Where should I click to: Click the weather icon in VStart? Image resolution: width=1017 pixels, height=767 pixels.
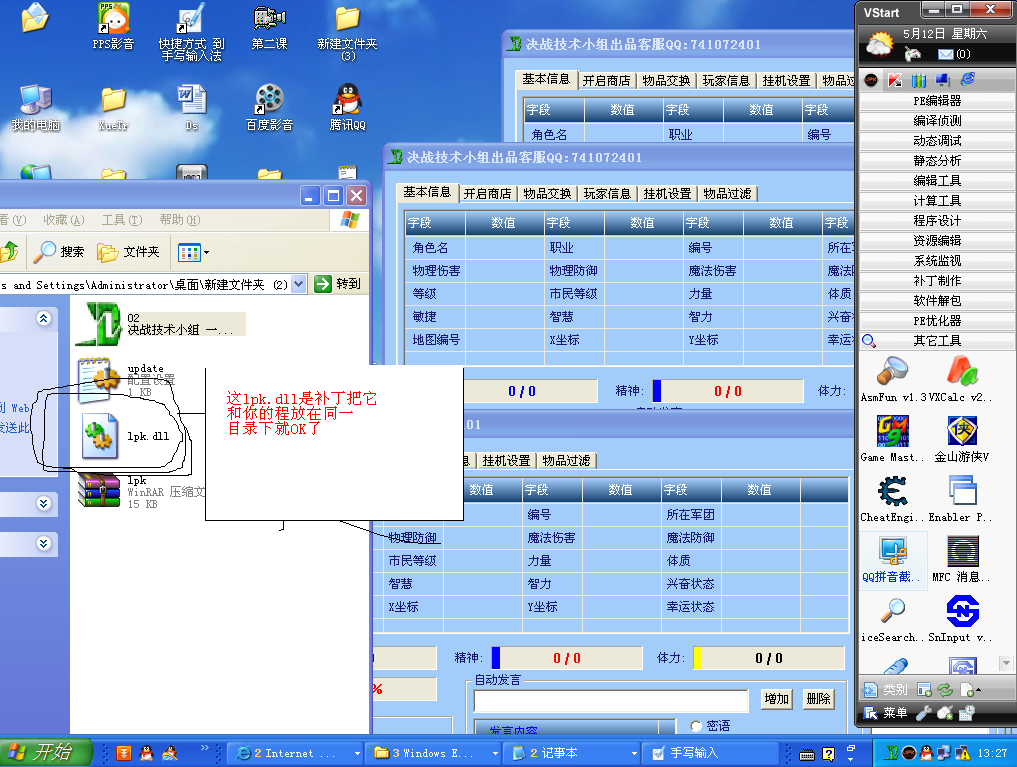click(x=879, y=47)
